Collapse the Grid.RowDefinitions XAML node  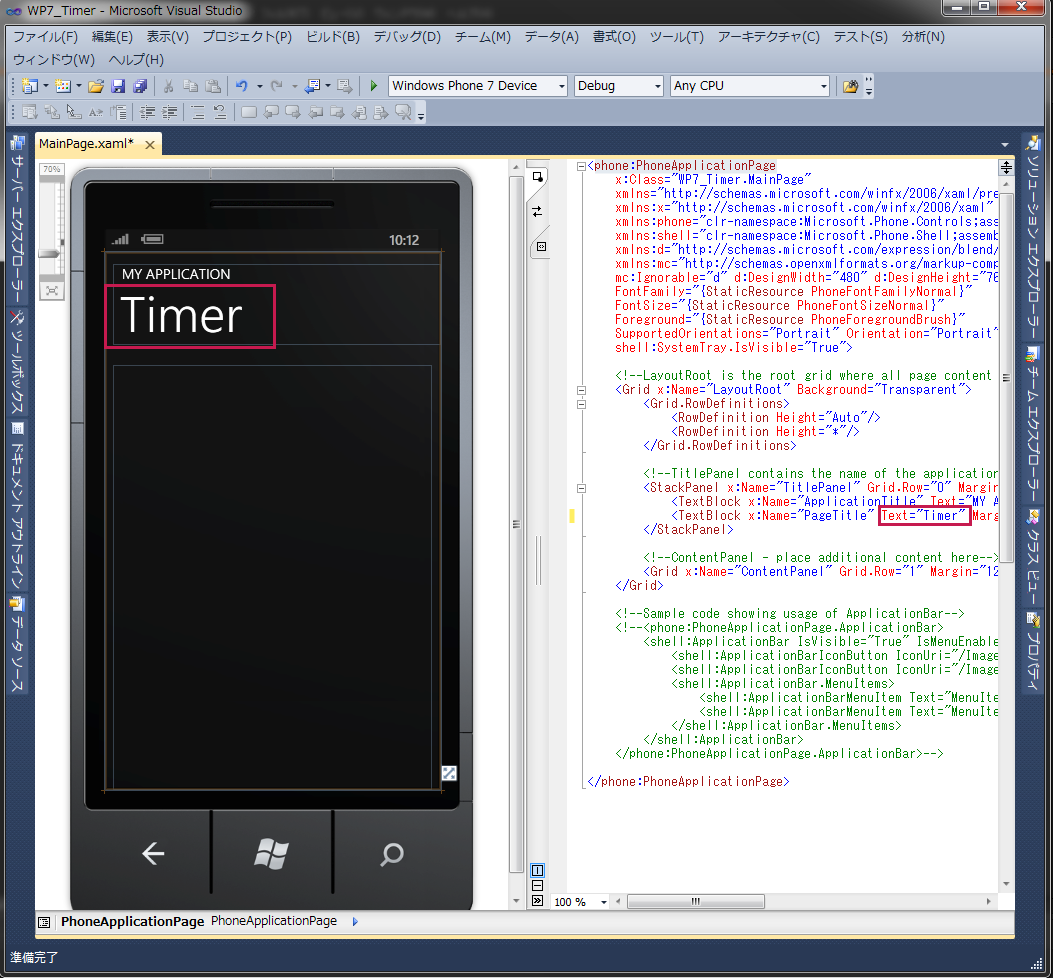[x=581, y=404]
